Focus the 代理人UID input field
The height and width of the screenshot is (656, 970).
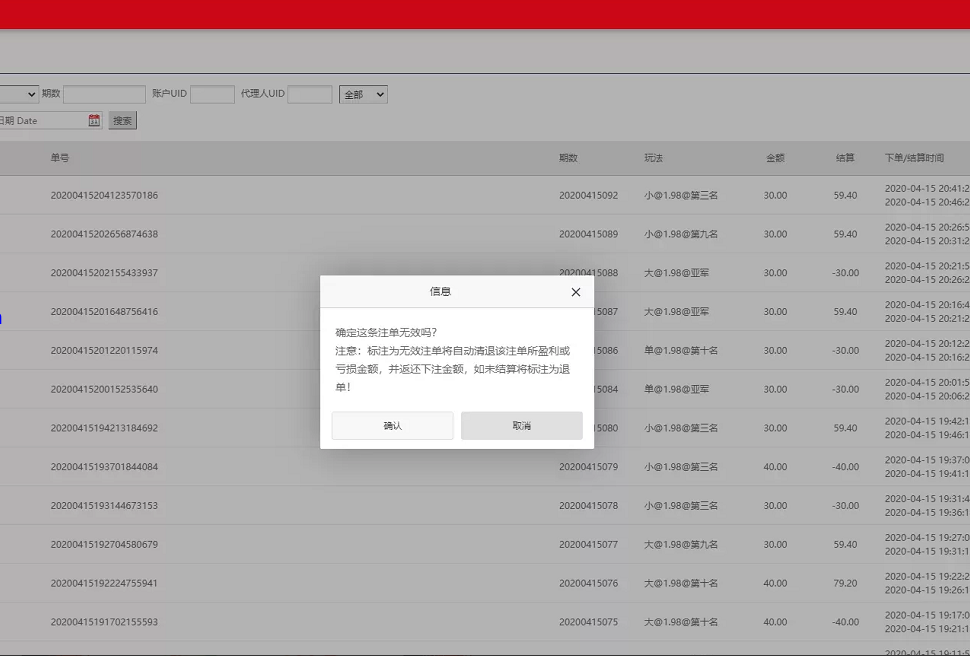pos(310,94)
